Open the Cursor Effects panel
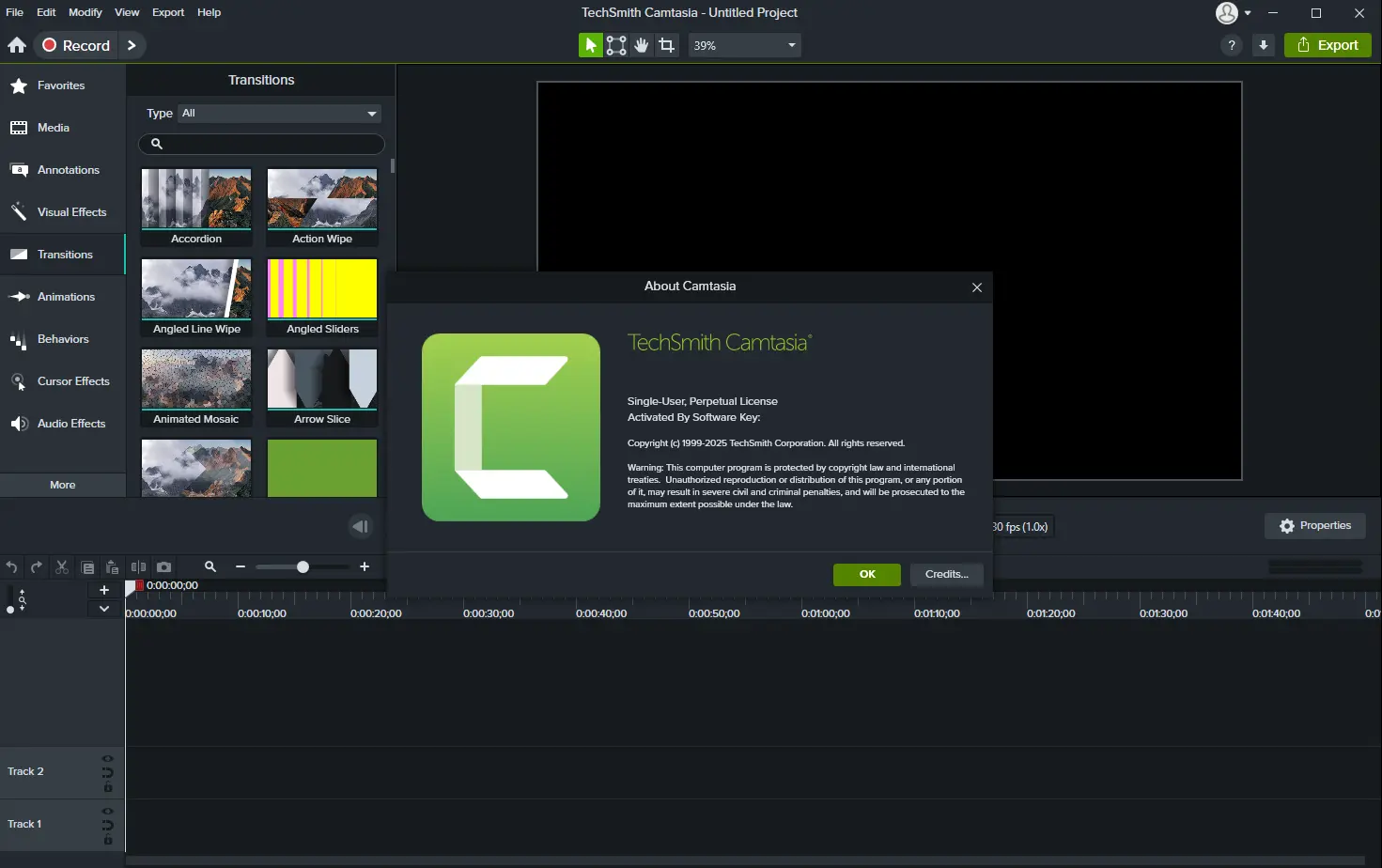Screen dimensions: 1382x868 click(62, 381)
